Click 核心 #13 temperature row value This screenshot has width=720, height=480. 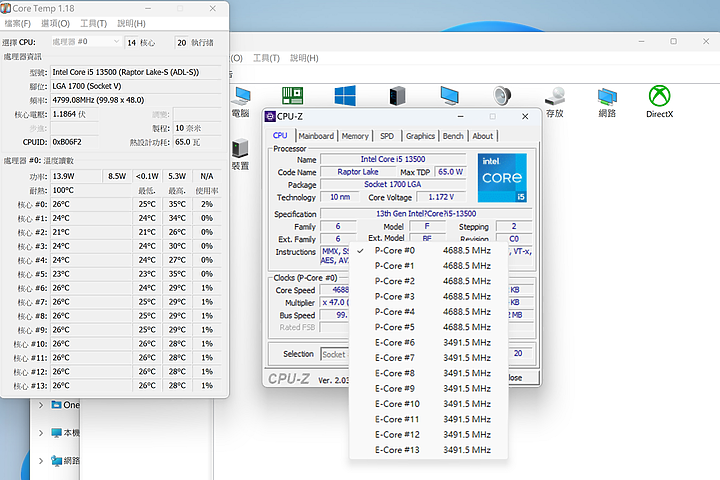pyautogui.click(x=91, y=386)
